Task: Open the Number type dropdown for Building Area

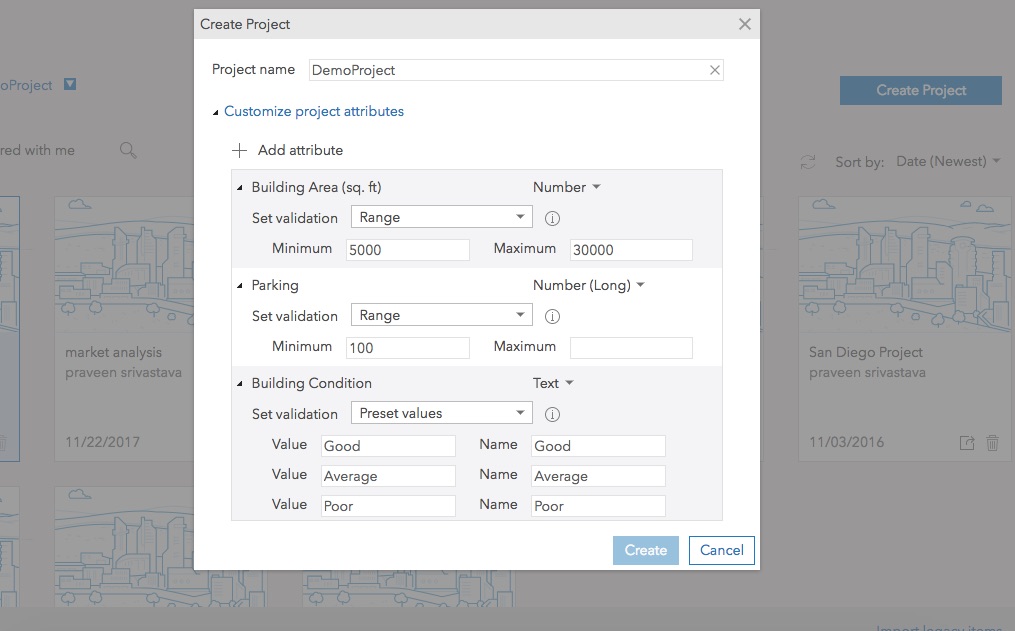Action: click(x=566, y=187)
